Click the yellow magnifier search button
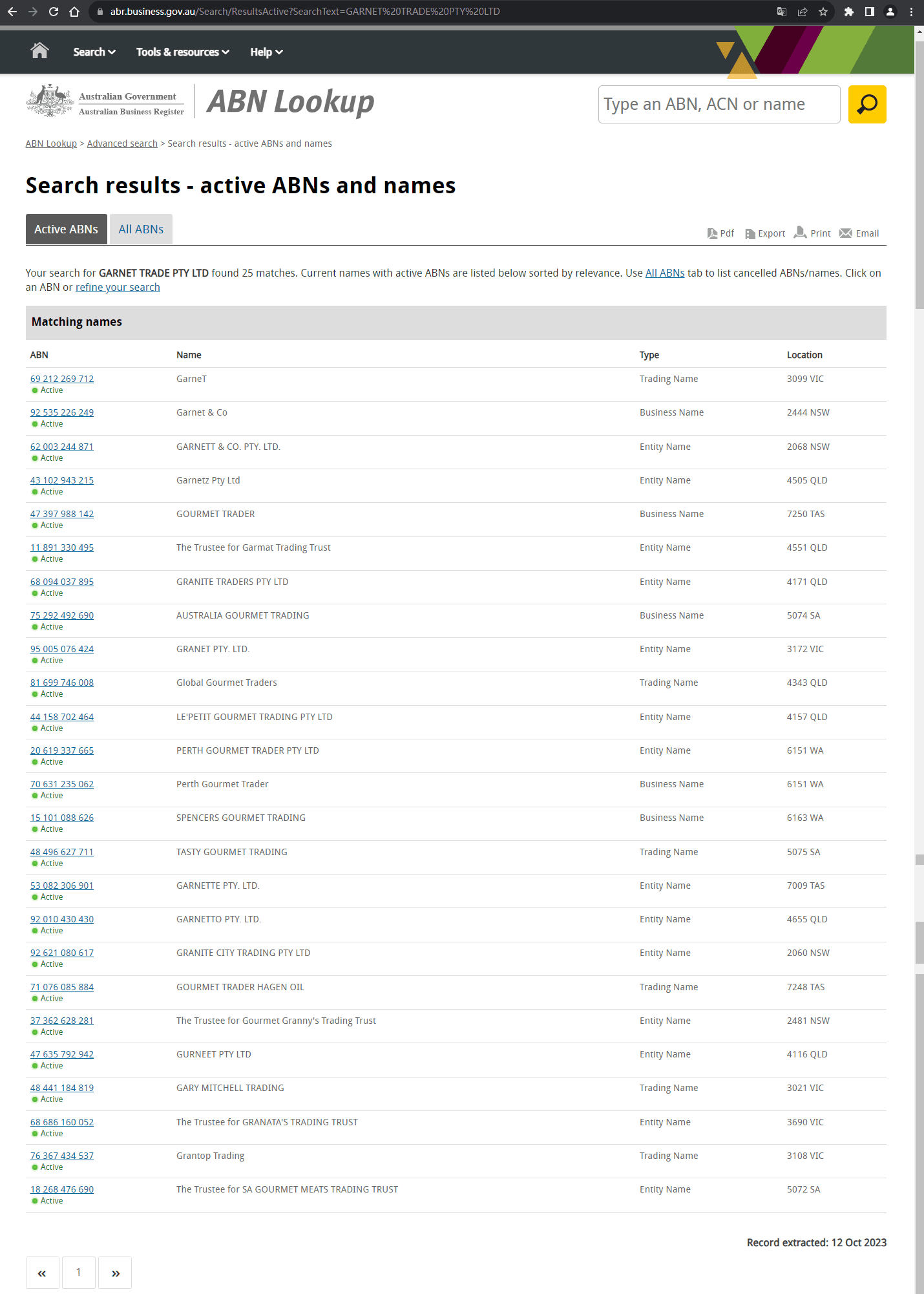This screenshot has height=1294, width=924. tap(867, 104)
